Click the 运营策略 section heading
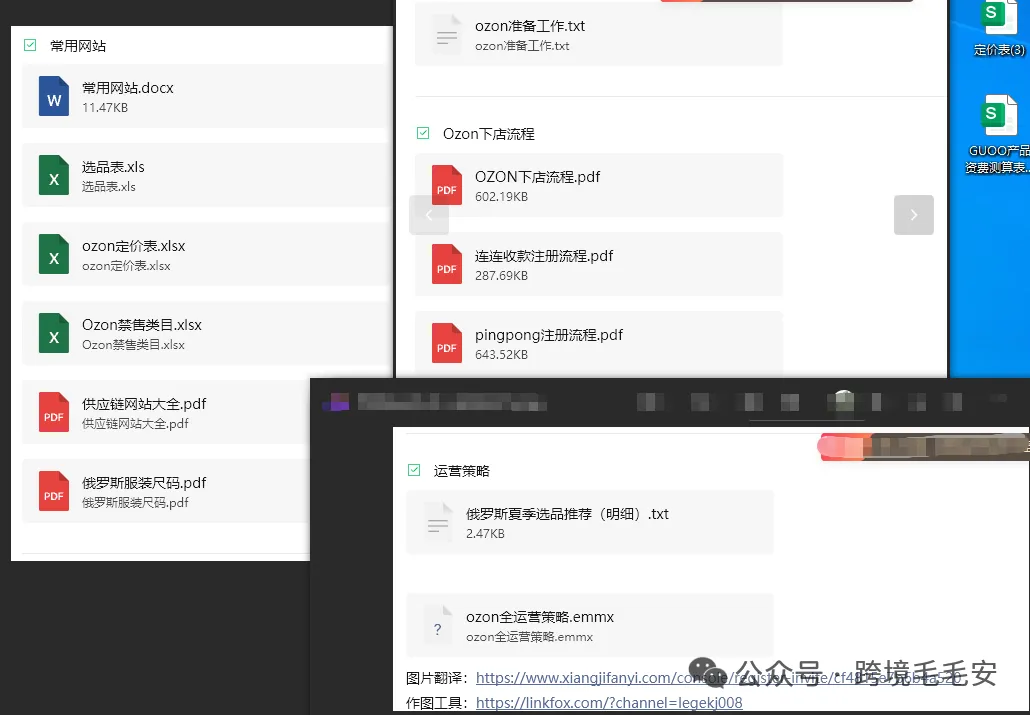Image resolution: width=1030 pixels, height=715 pixels. pos(462,471)
